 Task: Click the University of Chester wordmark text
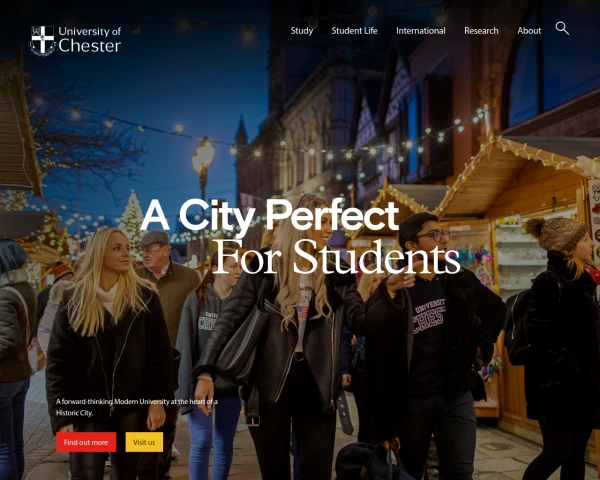click(90, 39)
